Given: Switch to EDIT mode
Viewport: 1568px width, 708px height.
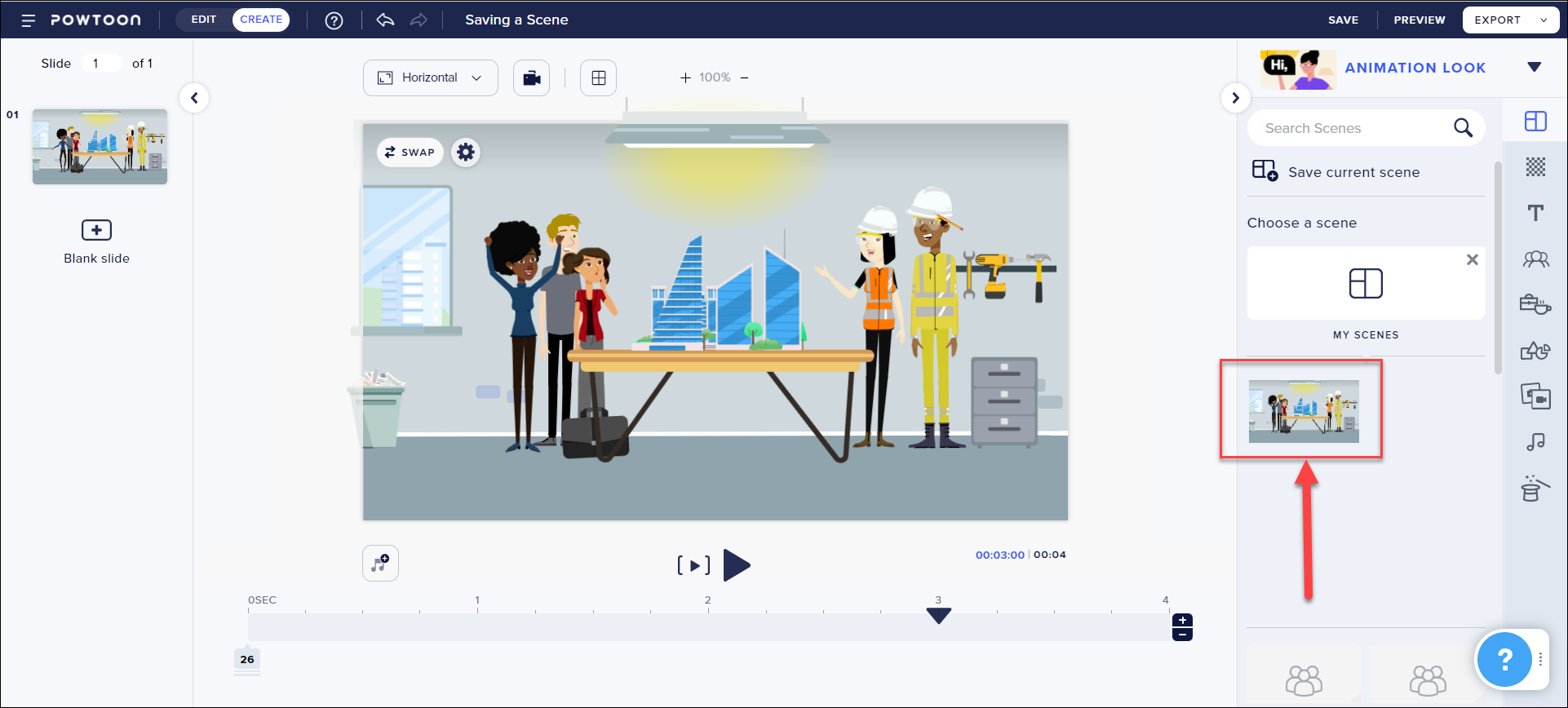Looking at the screenshot, I should pos(204,20).
